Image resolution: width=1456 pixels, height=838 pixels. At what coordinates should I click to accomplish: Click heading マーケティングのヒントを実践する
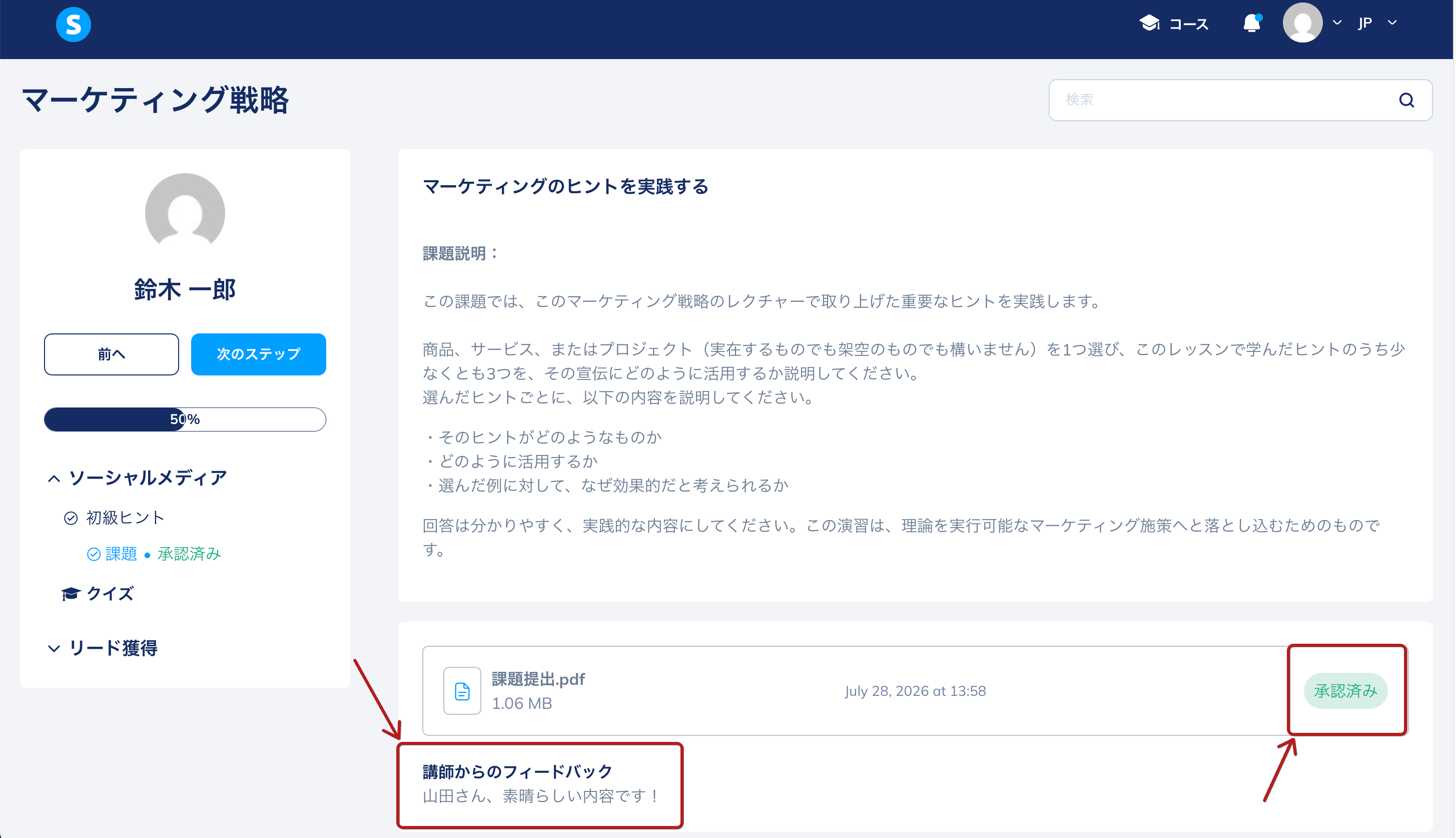point(565,187)
